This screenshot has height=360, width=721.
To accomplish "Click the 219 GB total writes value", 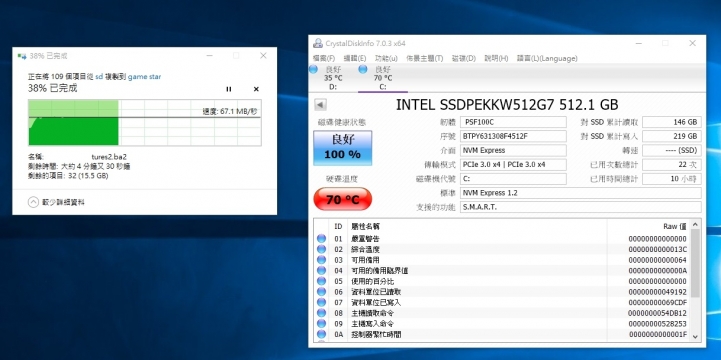I will (x=672, y=136).
